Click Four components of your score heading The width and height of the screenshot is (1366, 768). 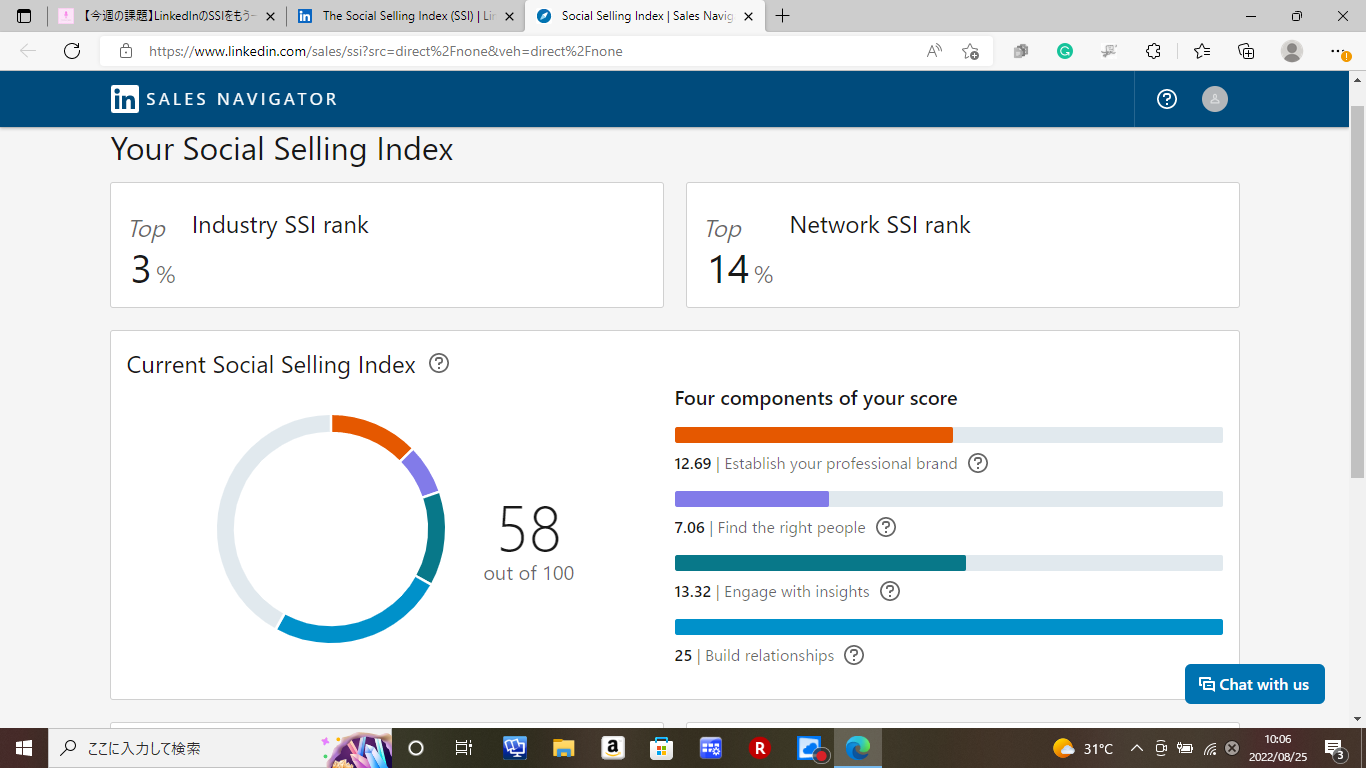coord(816,398)
